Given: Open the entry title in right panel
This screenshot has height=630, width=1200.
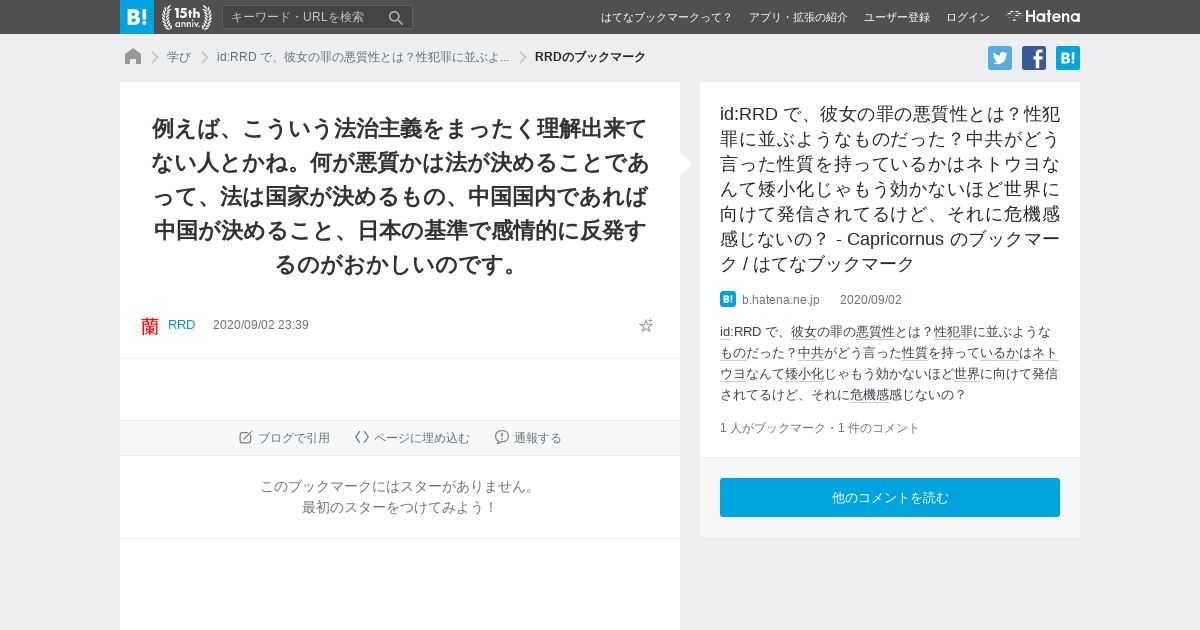Looking at the screenshot, I should [890, 189].
